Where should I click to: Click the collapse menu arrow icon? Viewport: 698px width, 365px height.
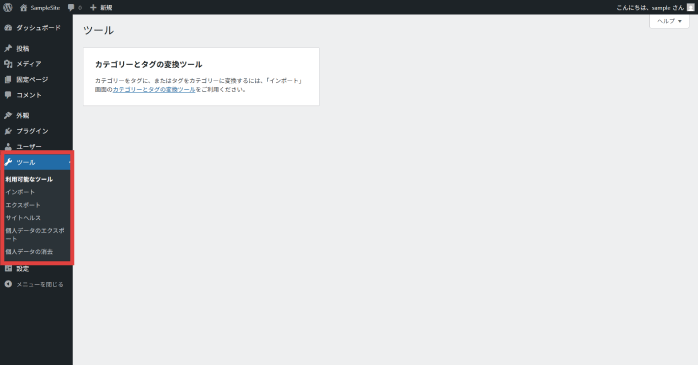click(8, 284)
